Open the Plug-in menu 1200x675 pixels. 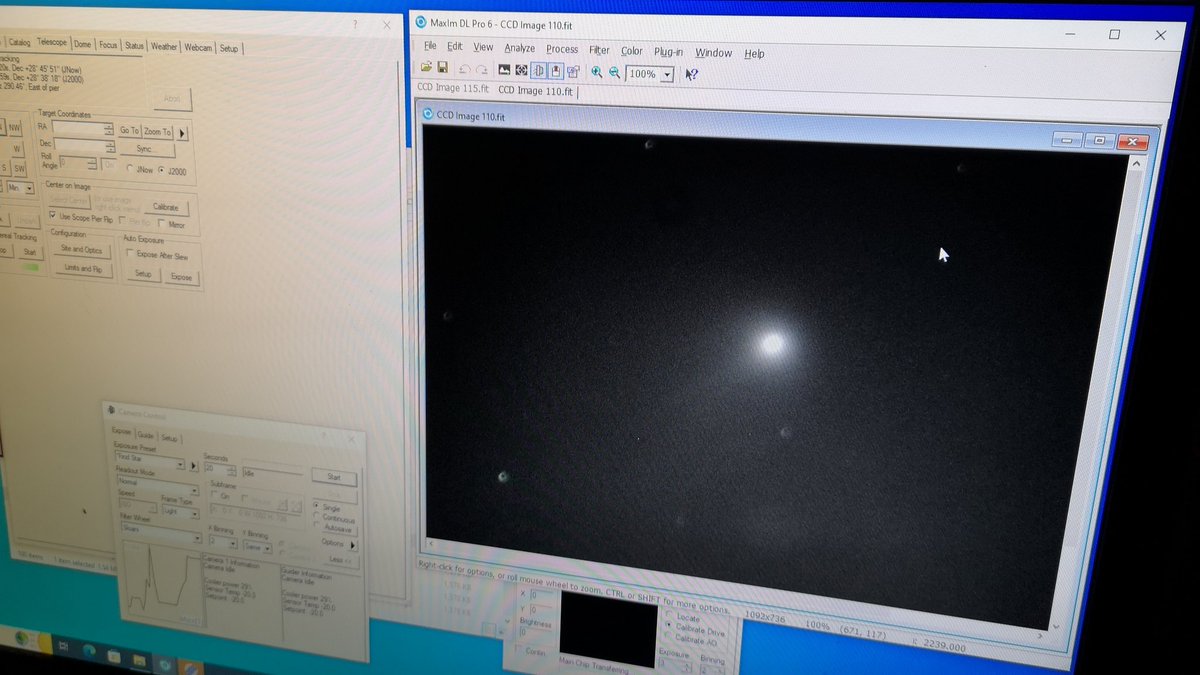pos(668,52)
